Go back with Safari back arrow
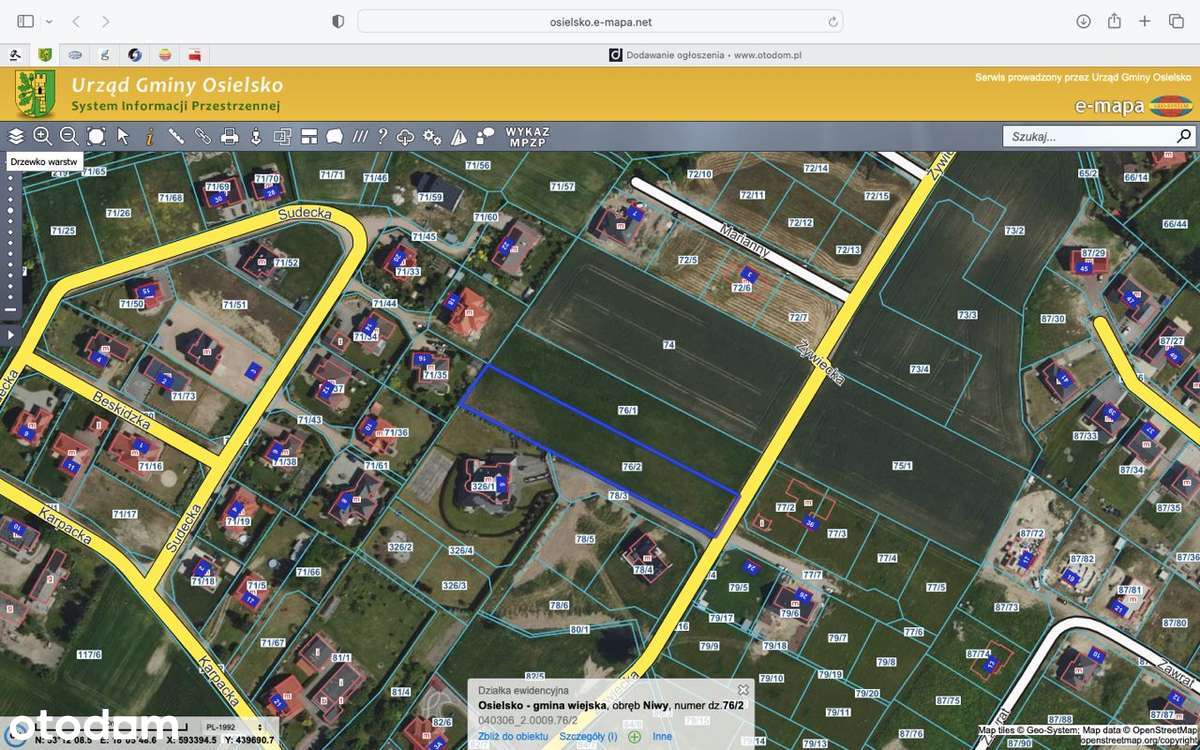1200x750 pixels. pos(78,21)
